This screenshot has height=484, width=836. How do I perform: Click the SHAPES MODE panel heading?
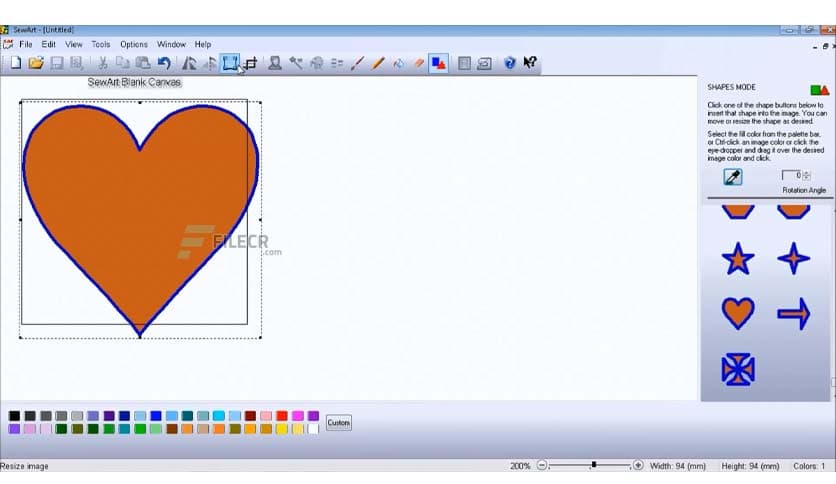732,87
